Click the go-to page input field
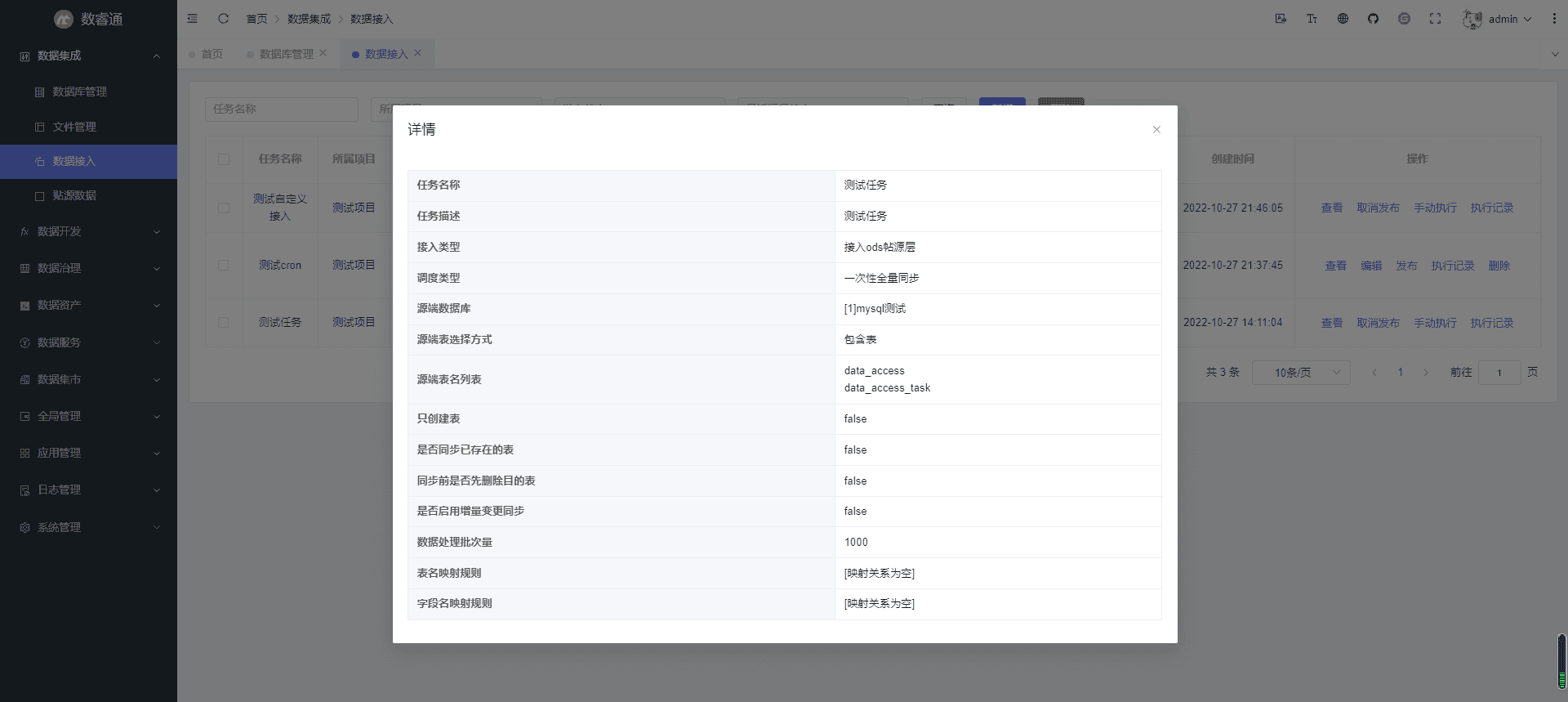 [1499, 373]
